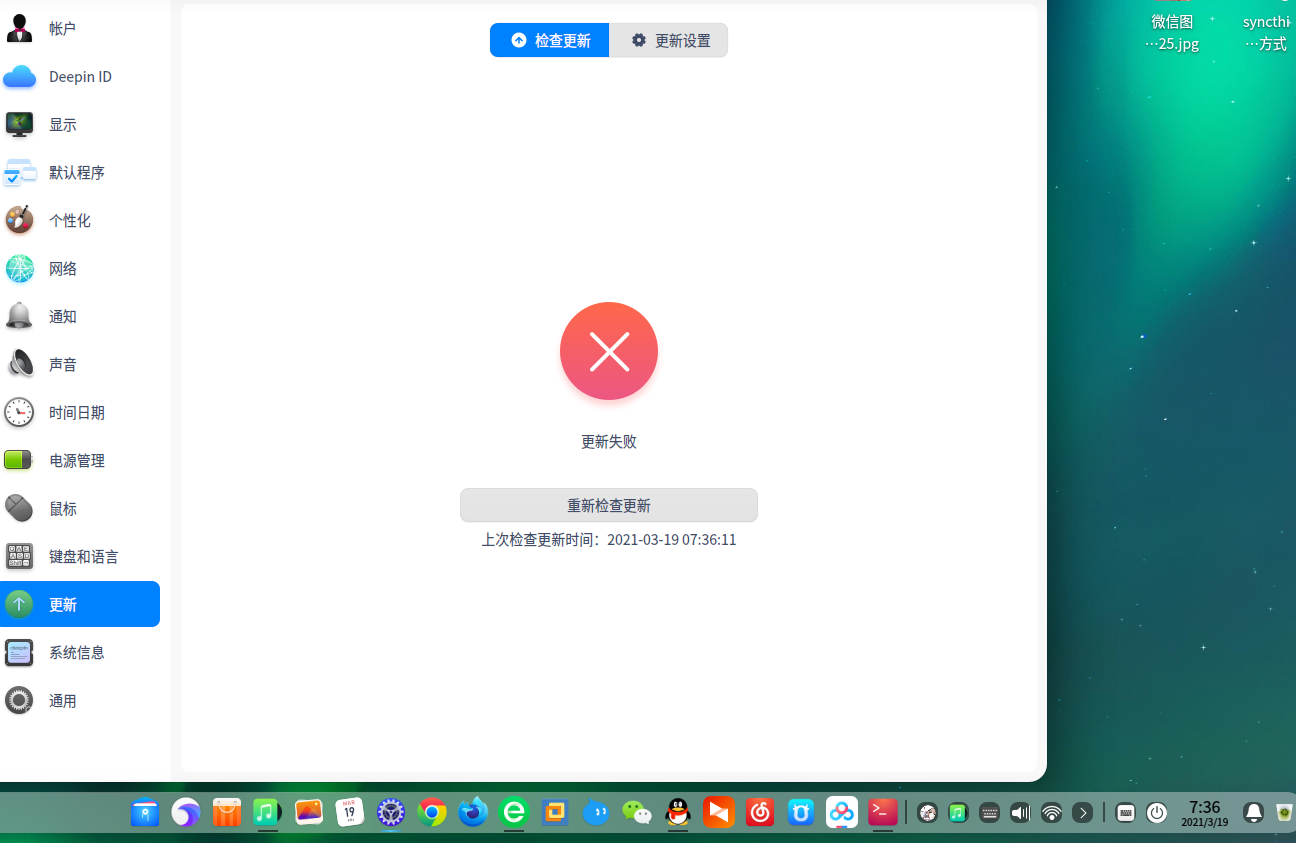Open the 声音 (Sound) settings

(x=80, y=365)
